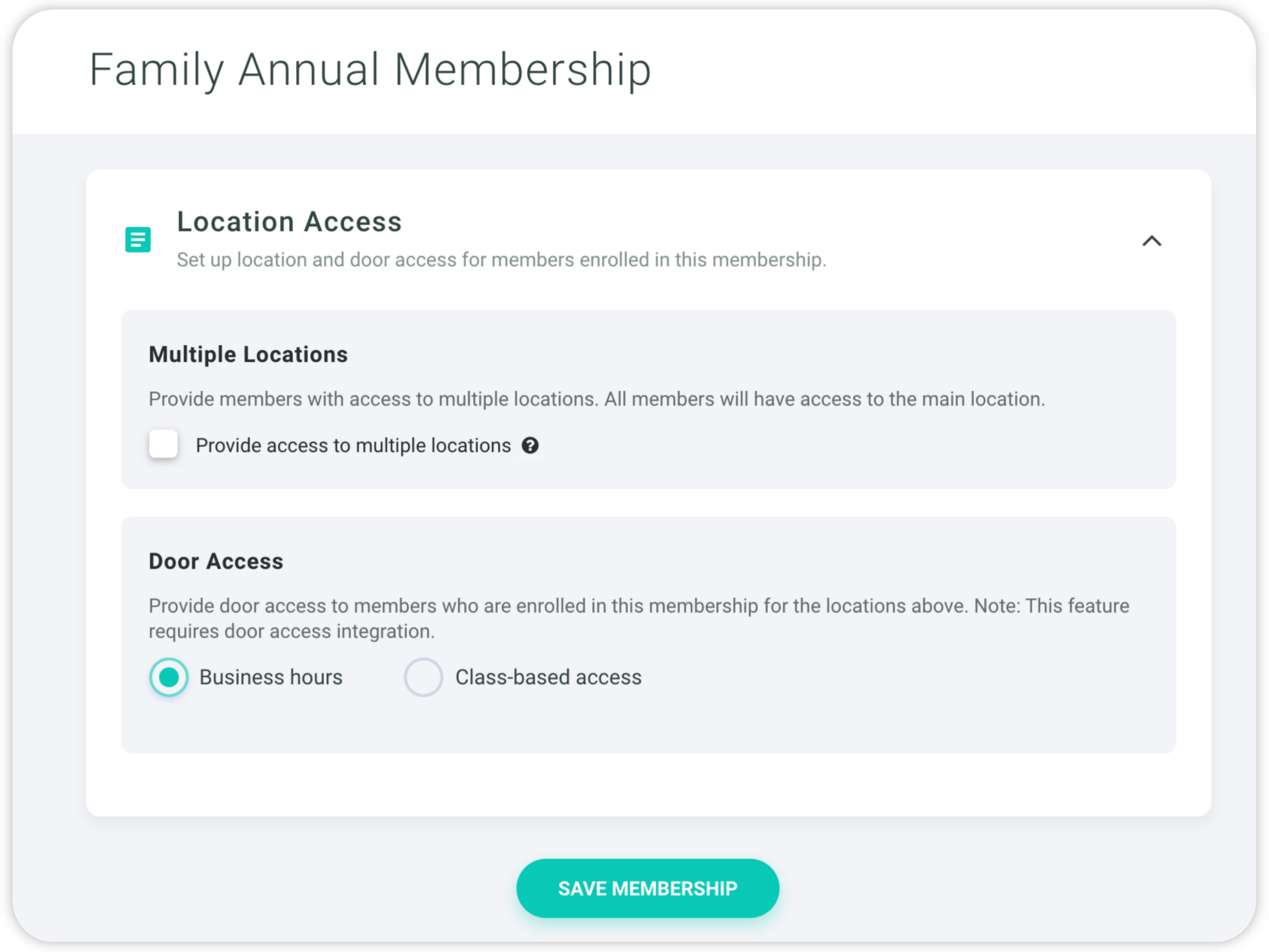Click the 'Class-based access' option label

(x=549, y=677)
